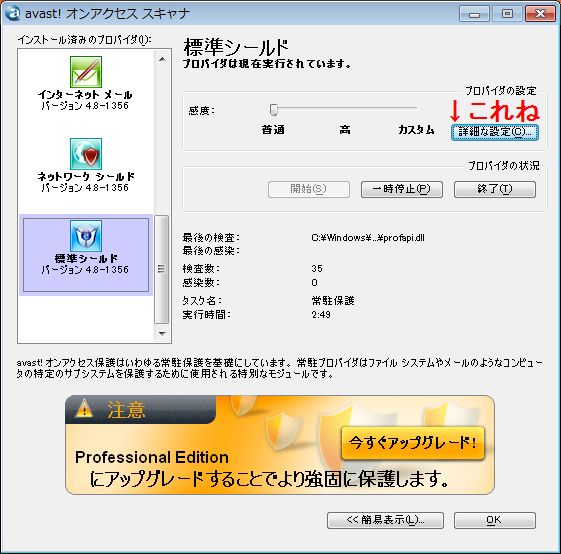Image resolution: width=561 pixels, height=554 pixels.
Task: Open 詳細な設定(C)... customize settings
Action: [494, 132]
